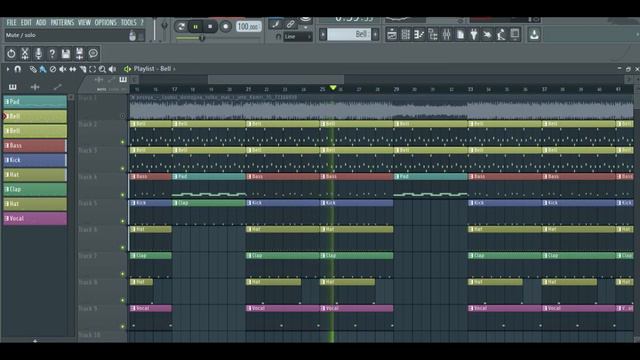Open the Bell pattern selector

pos(349,35)
